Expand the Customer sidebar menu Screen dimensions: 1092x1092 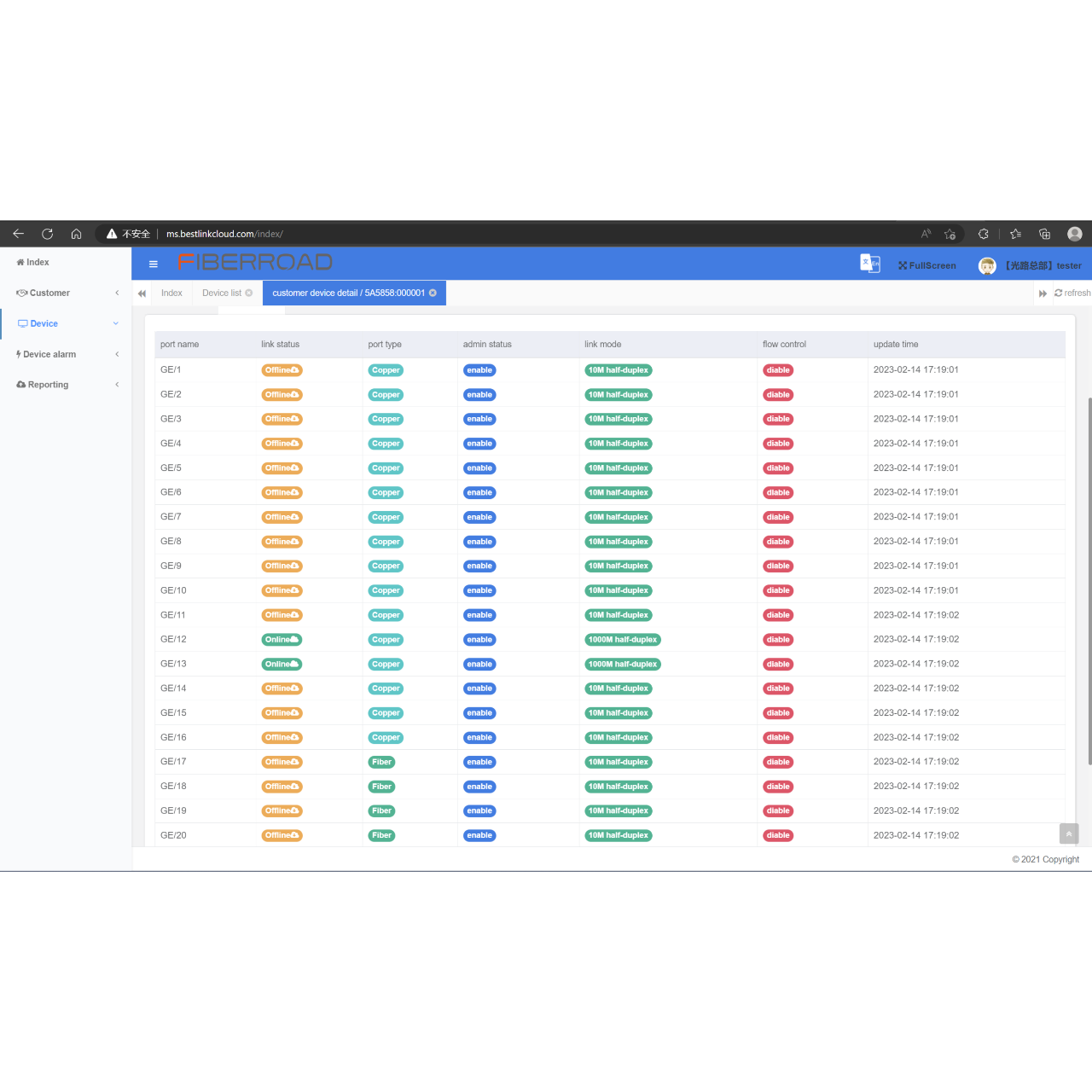click(x=66, y=293)
